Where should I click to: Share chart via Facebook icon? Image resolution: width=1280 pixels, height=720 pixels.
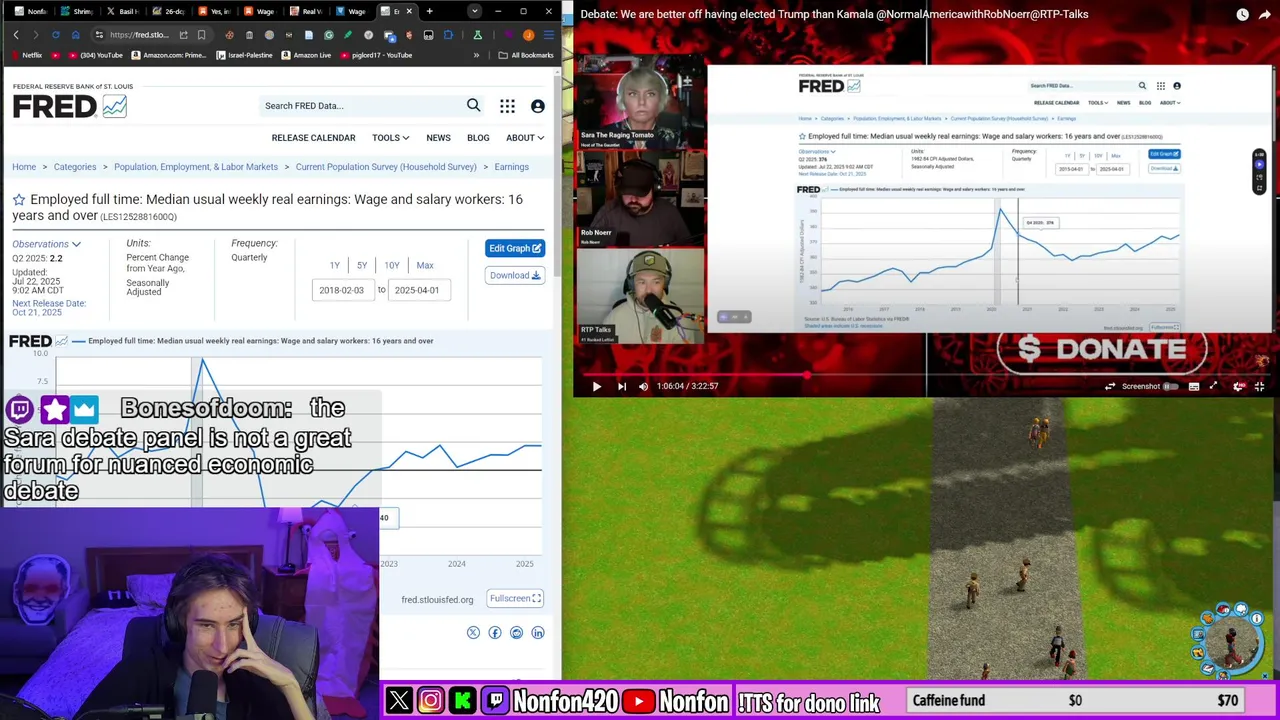tap(495, 632)
